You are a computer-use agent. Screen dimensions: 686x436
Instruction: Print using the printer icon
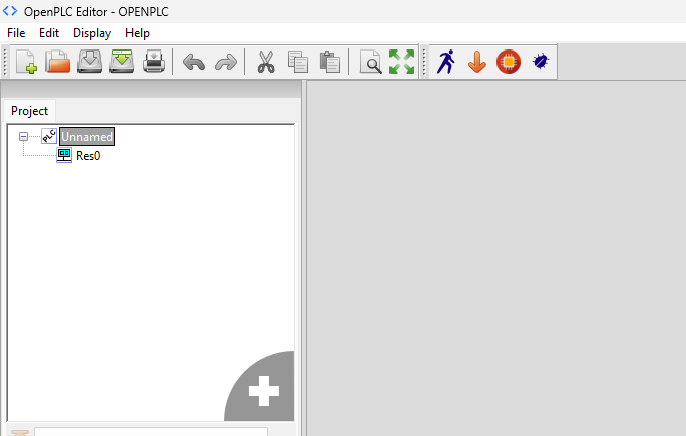[x=154, y=62]
